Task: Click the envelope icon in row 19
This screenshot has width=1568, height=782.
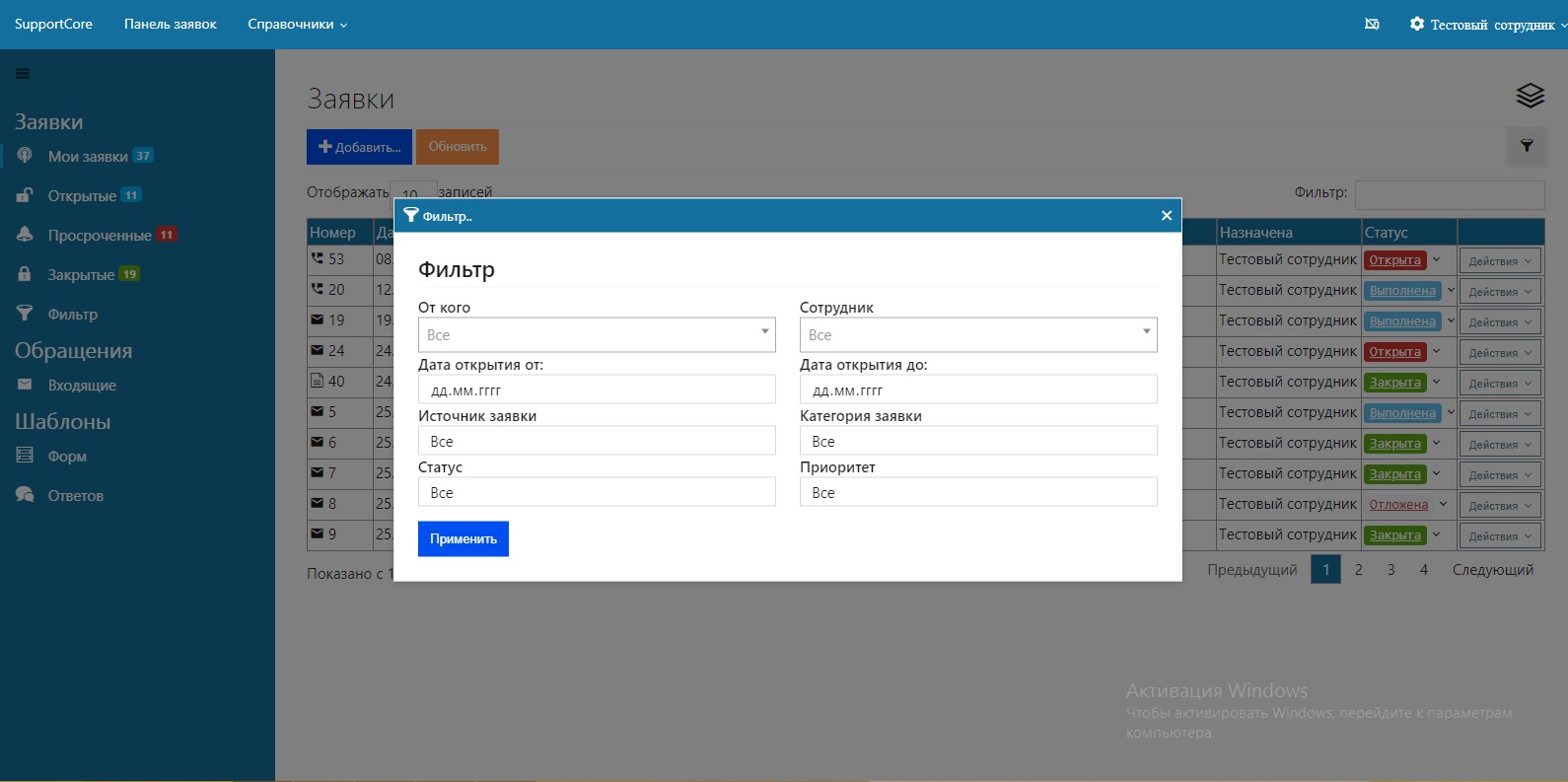Action: click(317, 320)
